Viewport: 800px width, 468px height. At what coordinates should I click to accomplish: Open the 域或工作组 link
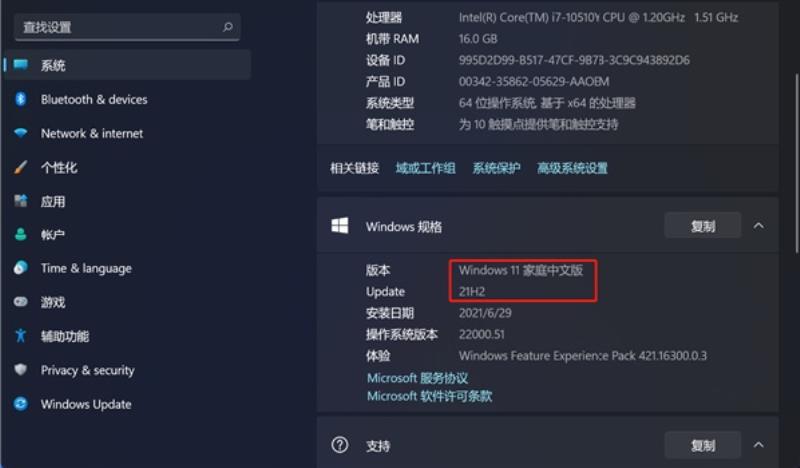[x=426, y=168]
